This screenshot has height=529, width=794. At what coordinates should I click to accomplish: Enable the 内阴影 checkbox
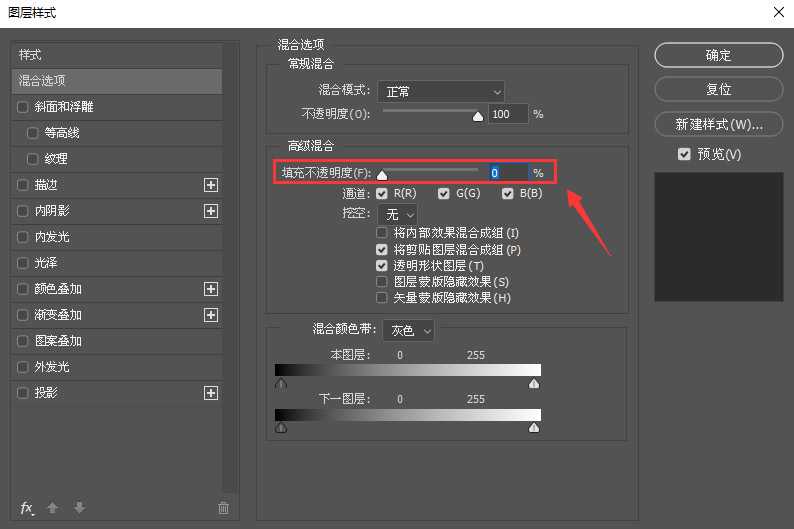point(22,211)
